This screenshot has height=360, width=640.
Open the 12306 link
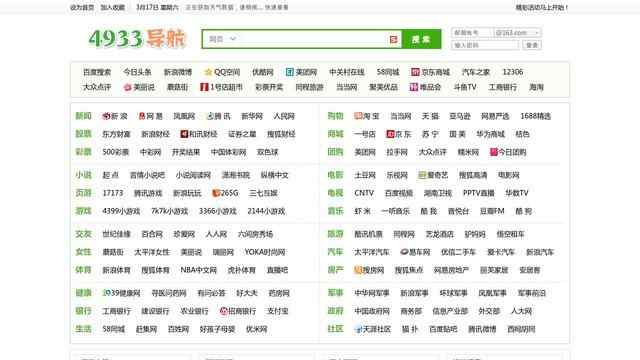(x=513, y=72)
